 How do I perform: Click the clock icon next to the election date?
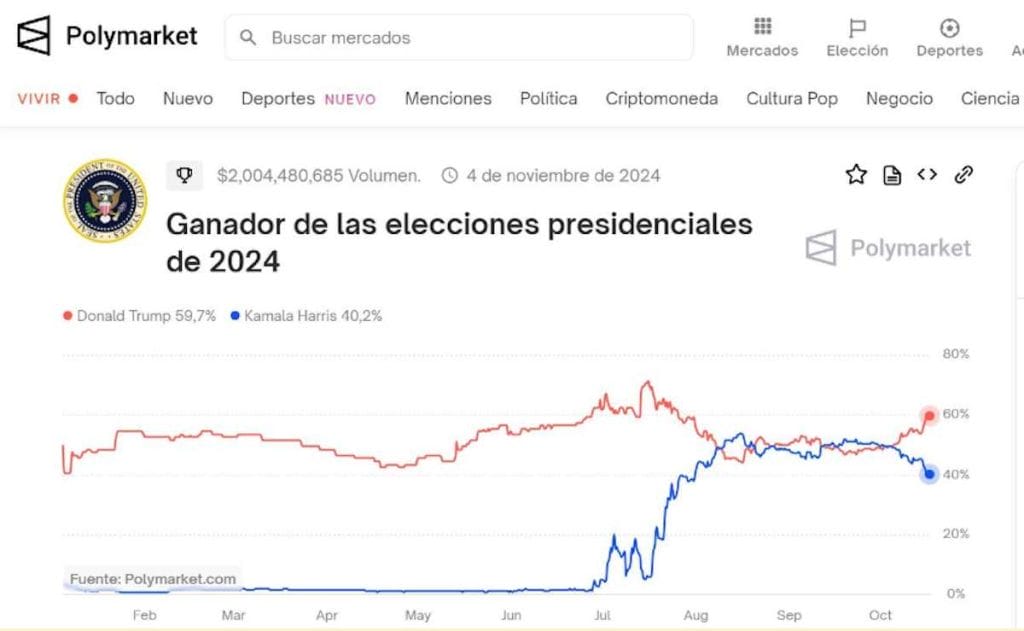449,174
